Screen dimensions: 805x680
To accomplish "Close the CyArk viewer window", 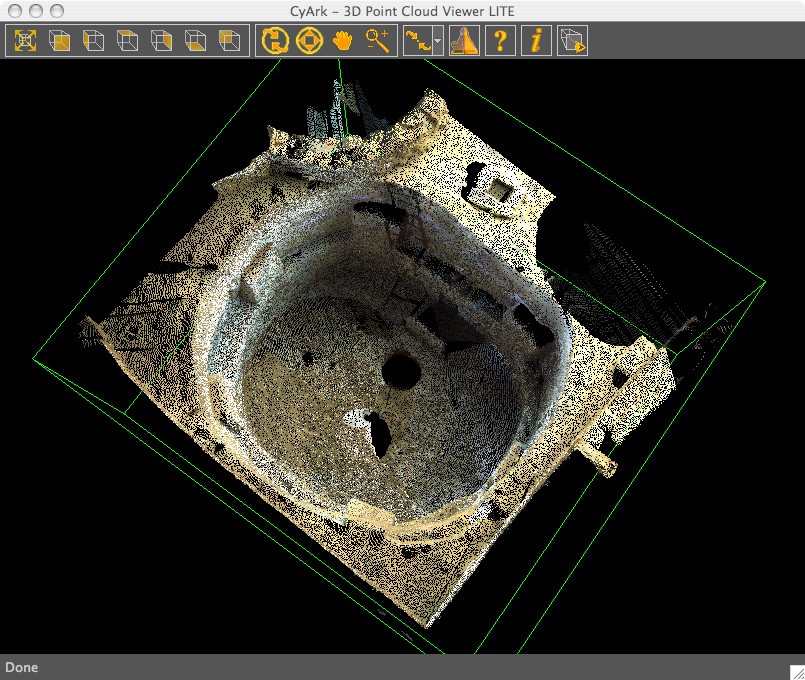I will (x=15, y=10).
